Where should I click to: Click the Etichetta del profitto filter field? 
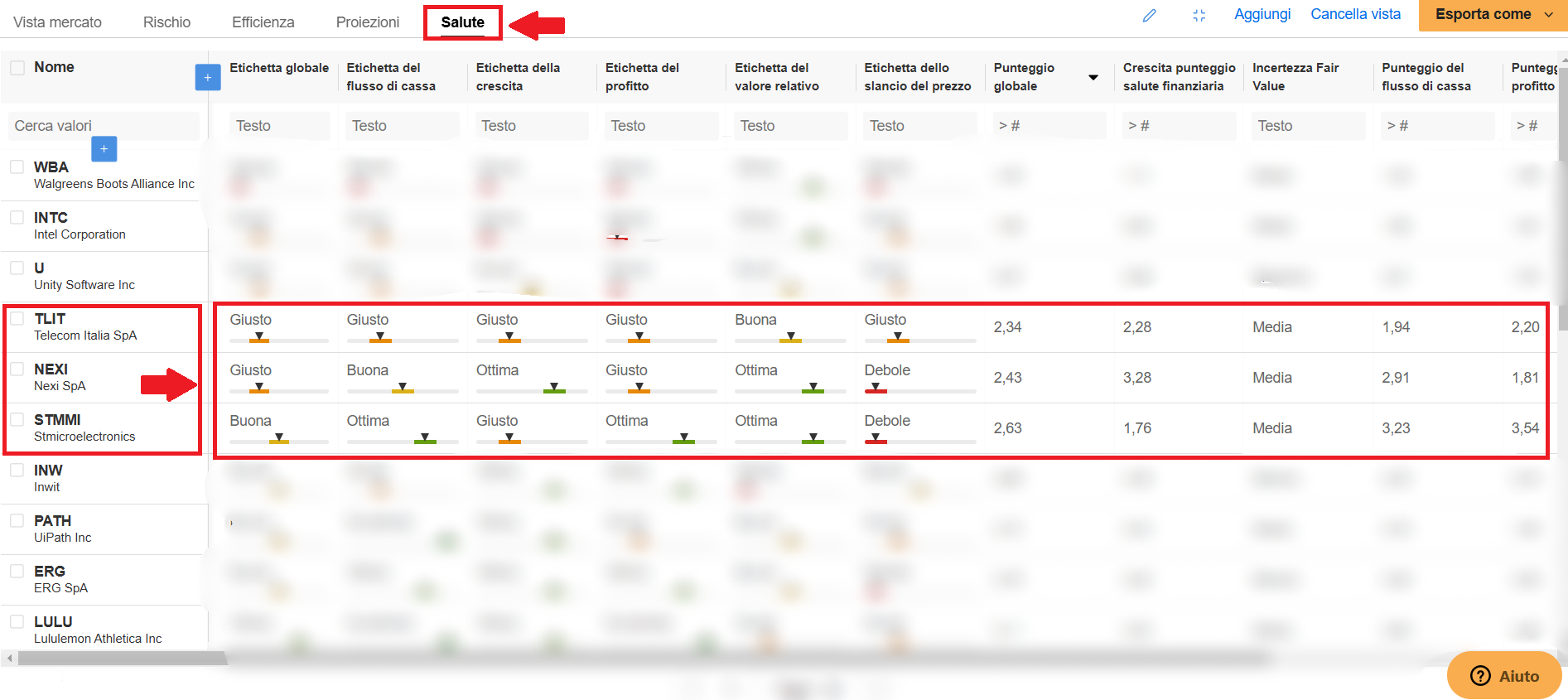coord(661,126)
